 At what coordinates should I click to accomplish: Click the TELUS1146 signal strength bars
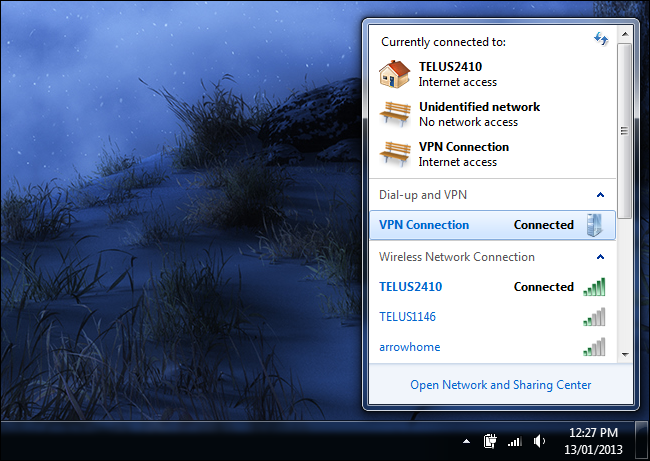tap(594, 317)
